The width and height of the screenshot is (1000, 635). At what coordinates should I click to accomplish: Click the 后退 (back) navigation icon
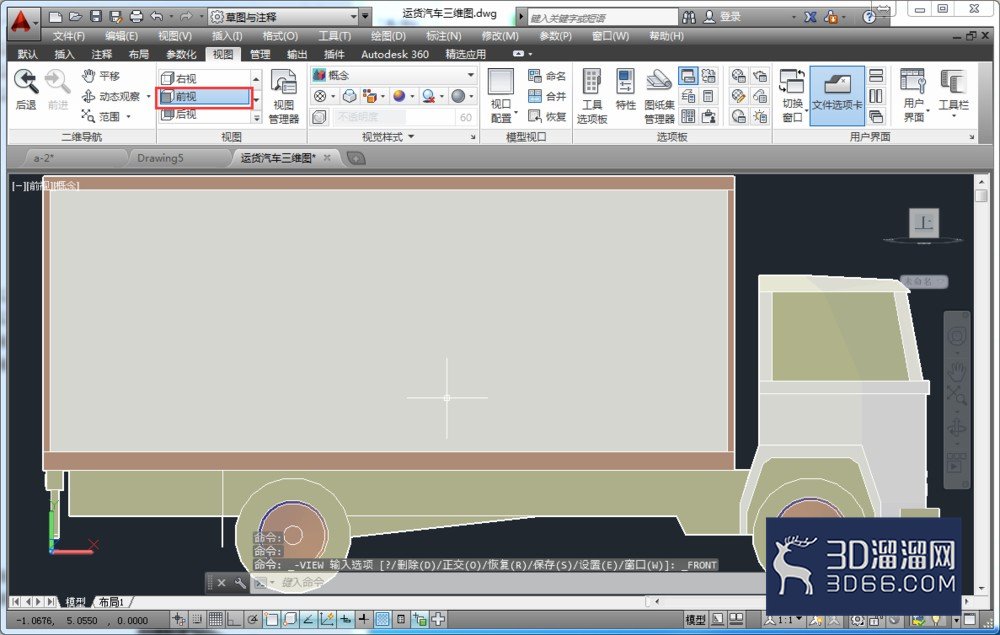pyautogui.click(x=26, y=83)
